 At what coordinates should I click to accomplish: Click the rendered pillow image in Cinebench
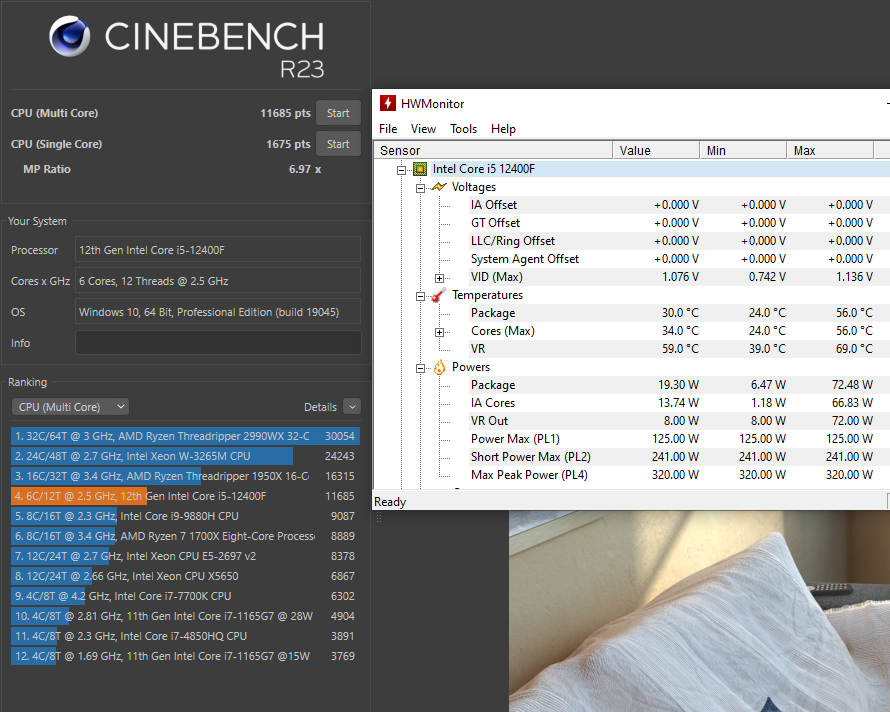pyautogui.click(x=699, y=611)
